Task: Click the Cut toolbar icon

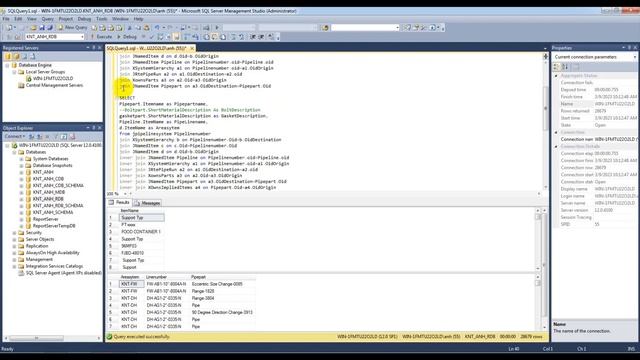Action: point(130,27)
